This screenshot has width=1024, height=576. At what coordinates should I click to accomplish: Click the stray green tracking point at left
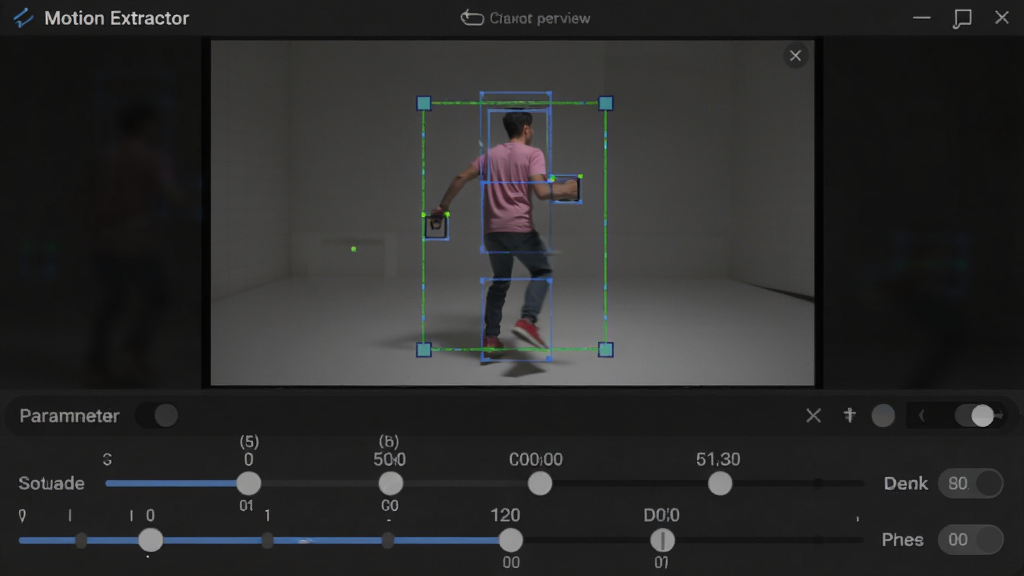(x=353, y=249)
